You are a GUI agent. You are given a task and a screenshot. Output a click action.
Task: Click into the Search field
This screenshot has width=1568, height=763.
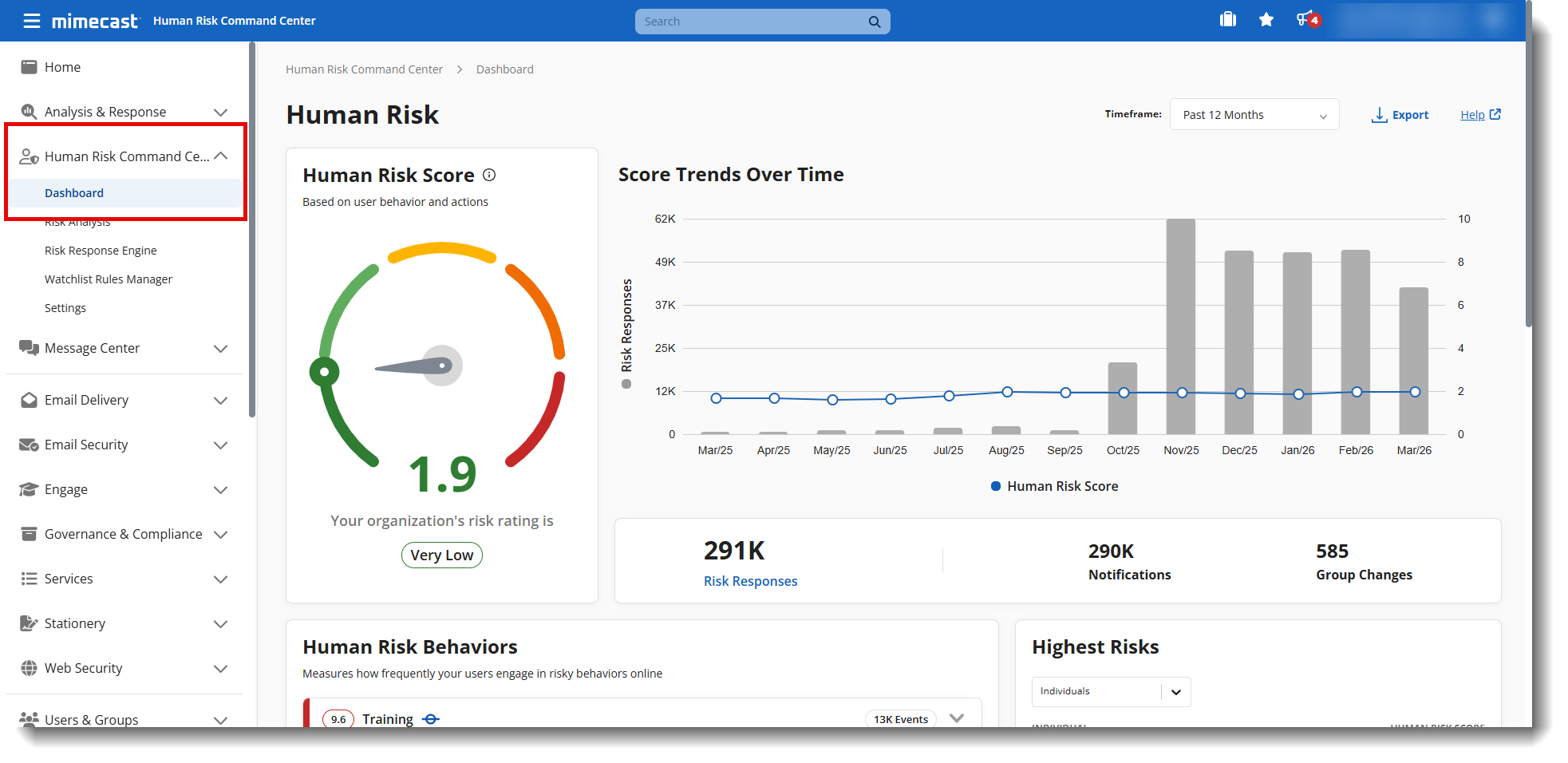750,22
